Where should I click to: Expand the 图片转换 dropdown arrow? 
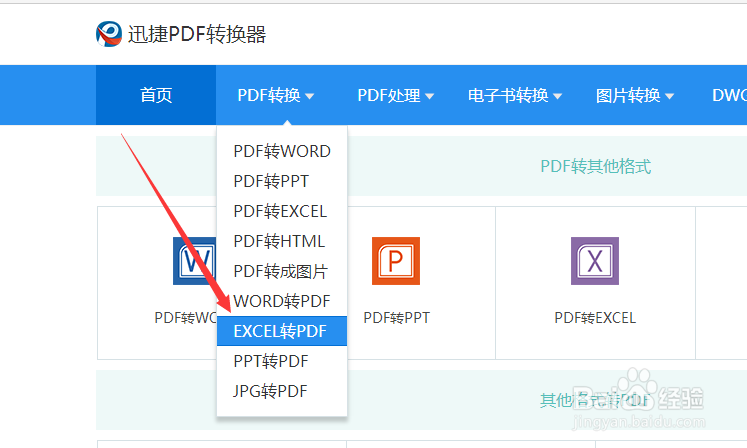coord(669,96)
